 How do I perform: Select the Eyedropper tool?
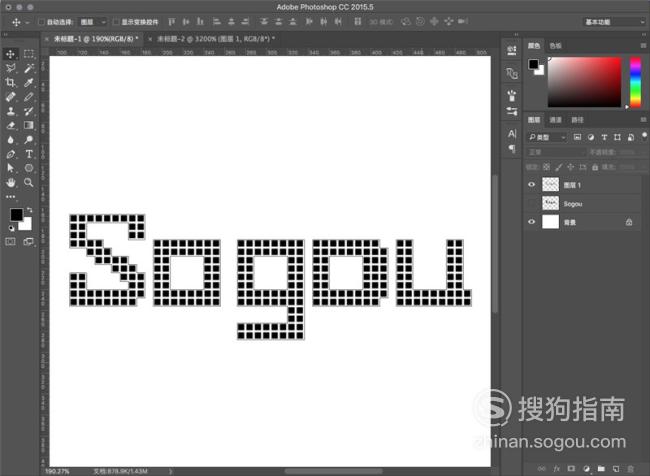coord(29,83)
